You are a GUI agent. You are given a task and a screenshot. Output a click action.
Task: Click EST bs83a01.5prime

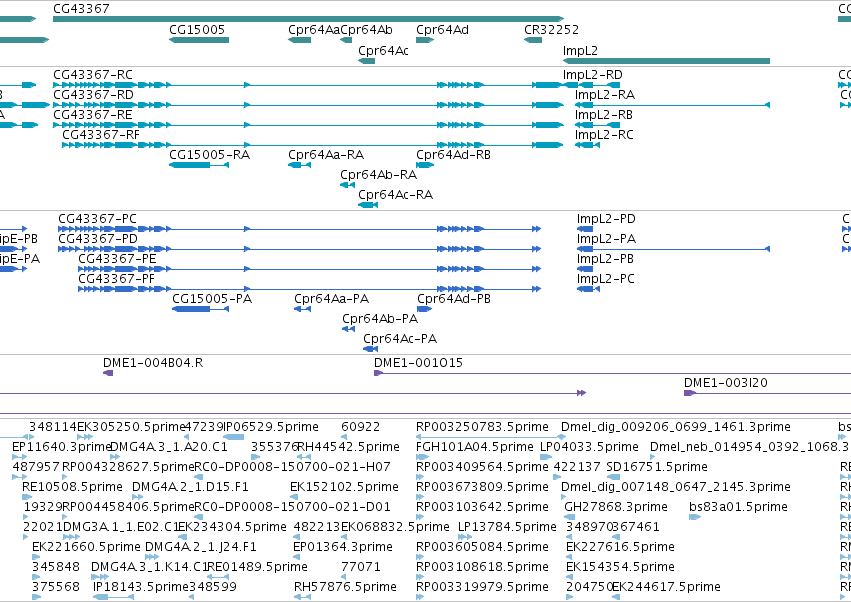(695, 517)
